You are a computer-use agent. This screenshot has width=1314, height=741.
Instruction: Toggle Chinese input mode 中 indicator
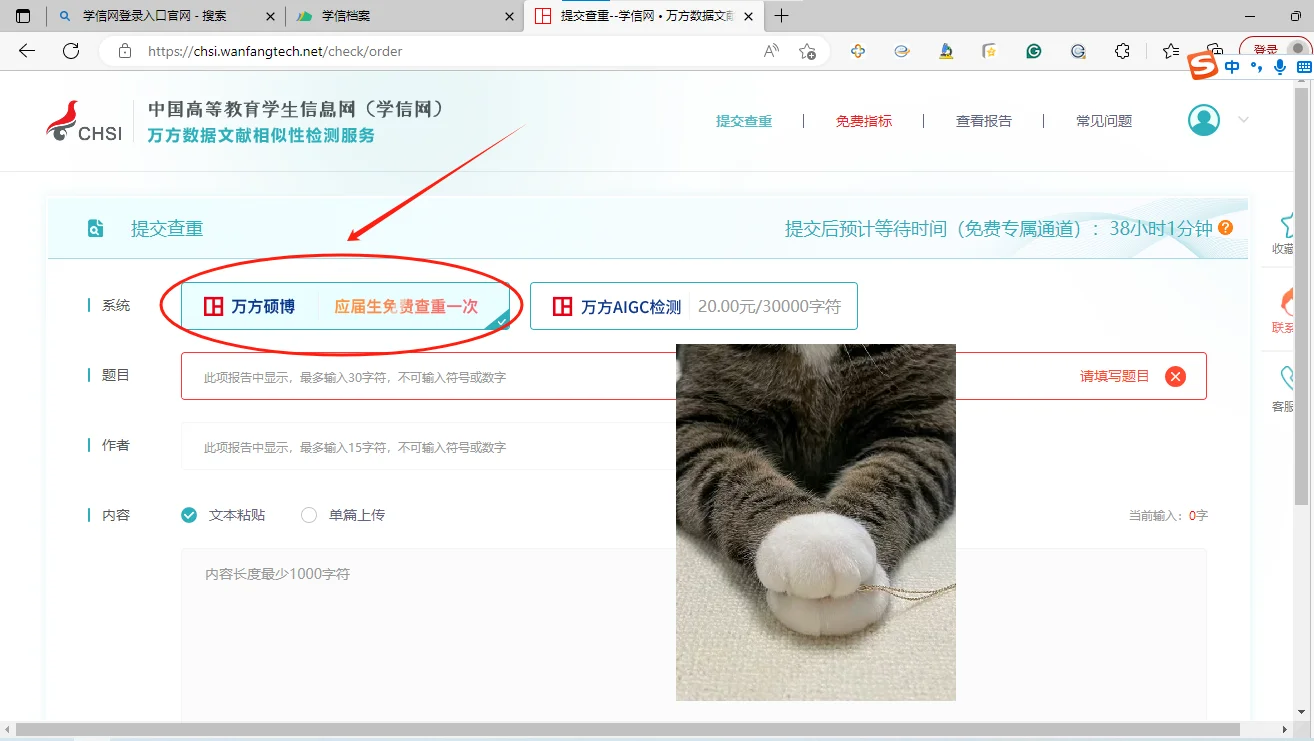point(1232,66)
